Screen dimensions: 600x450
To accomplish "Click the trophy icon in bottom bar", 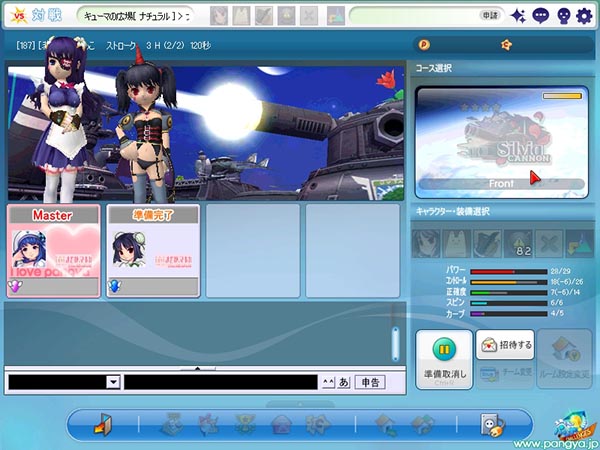I will [x=245, y=424].
